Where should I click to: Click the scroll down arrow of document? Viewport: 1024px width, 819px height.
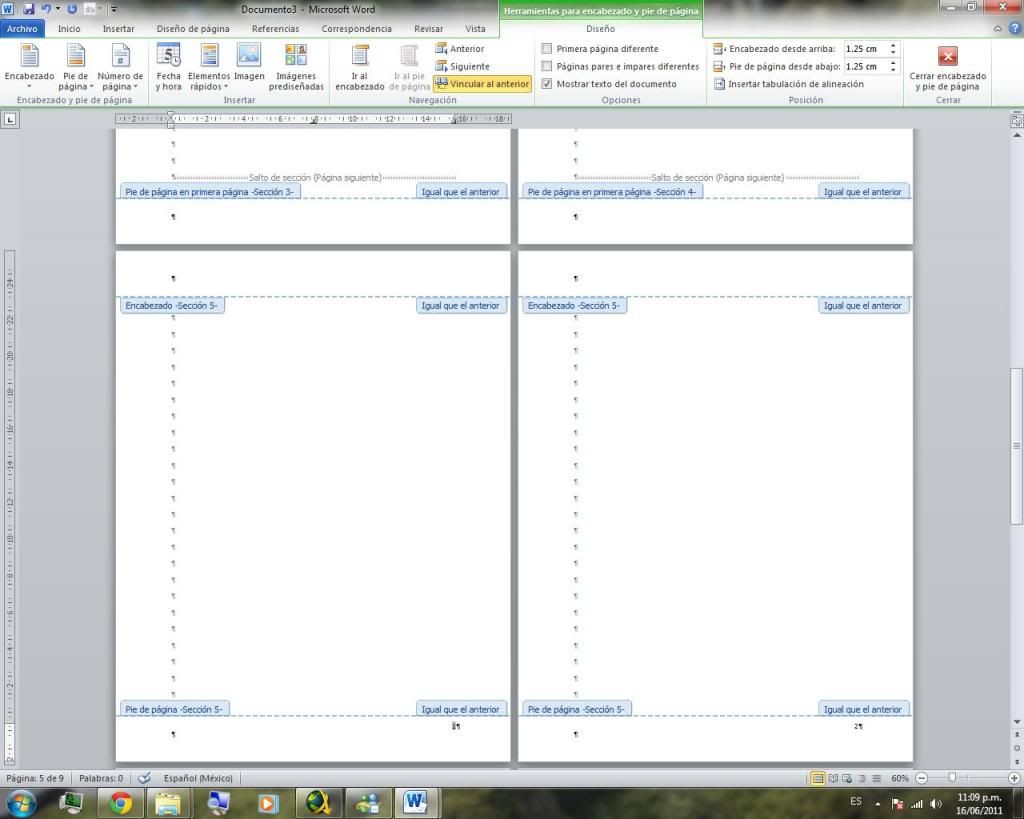click(1016, 721)
